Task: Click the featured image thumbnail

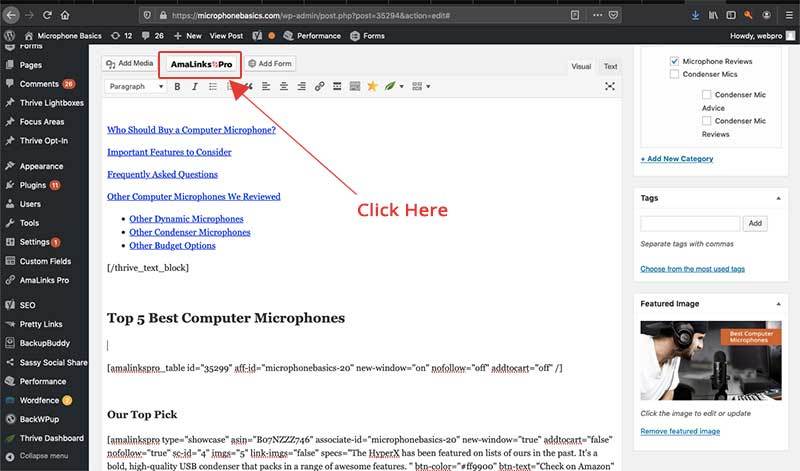Action: click(x=711, y=360)
